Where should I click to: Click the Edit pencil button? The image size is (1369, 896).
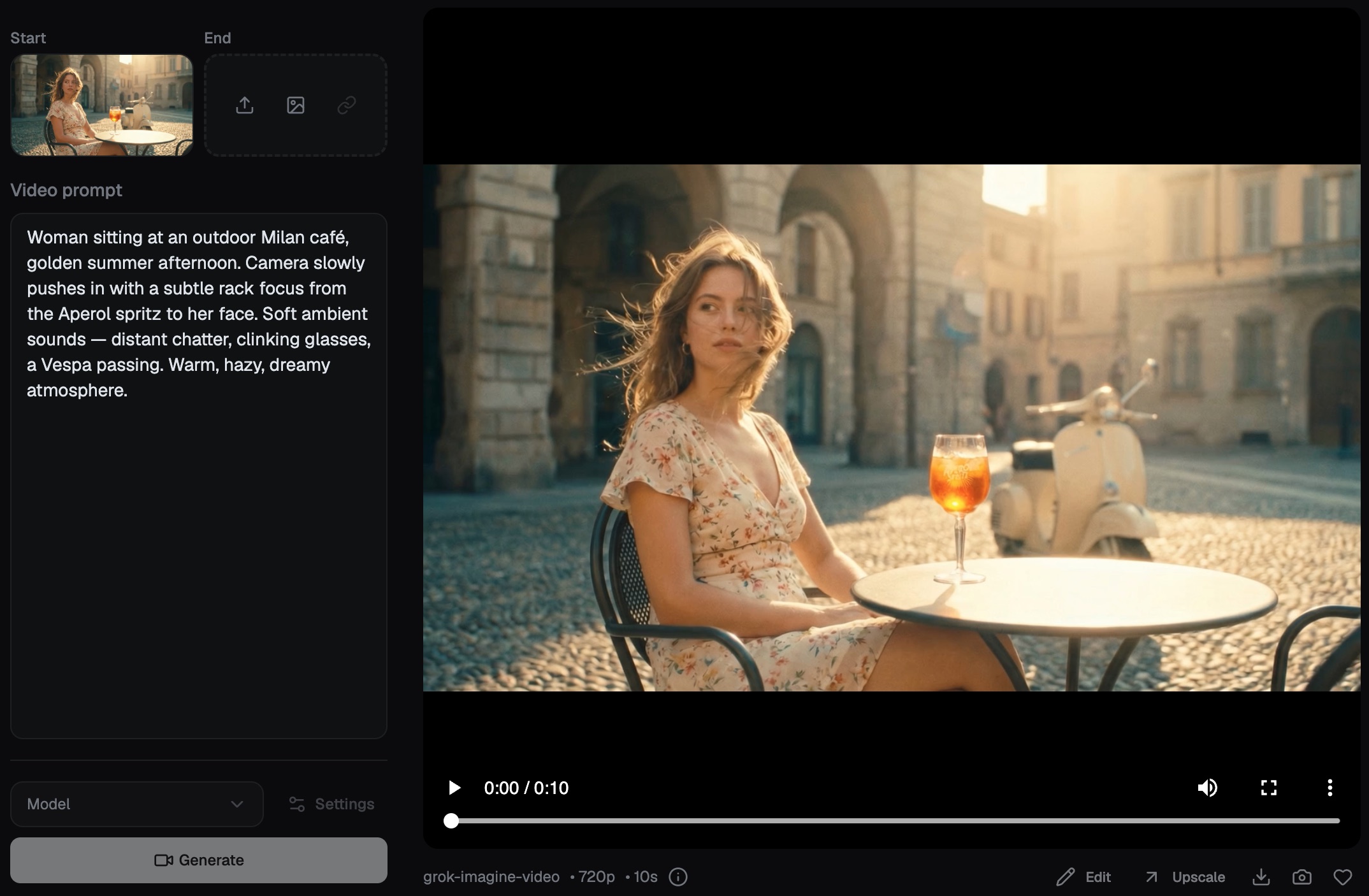tap(1083, 877)
